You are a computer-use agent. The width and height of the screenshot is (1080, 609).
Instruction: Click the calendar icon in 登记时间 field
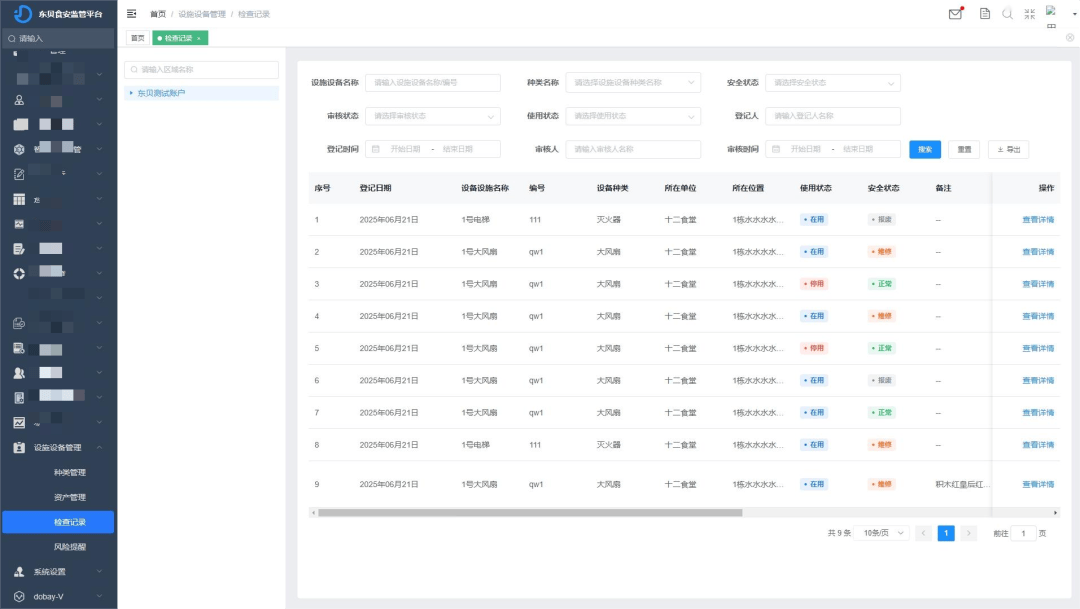click(x=376, y=149)
